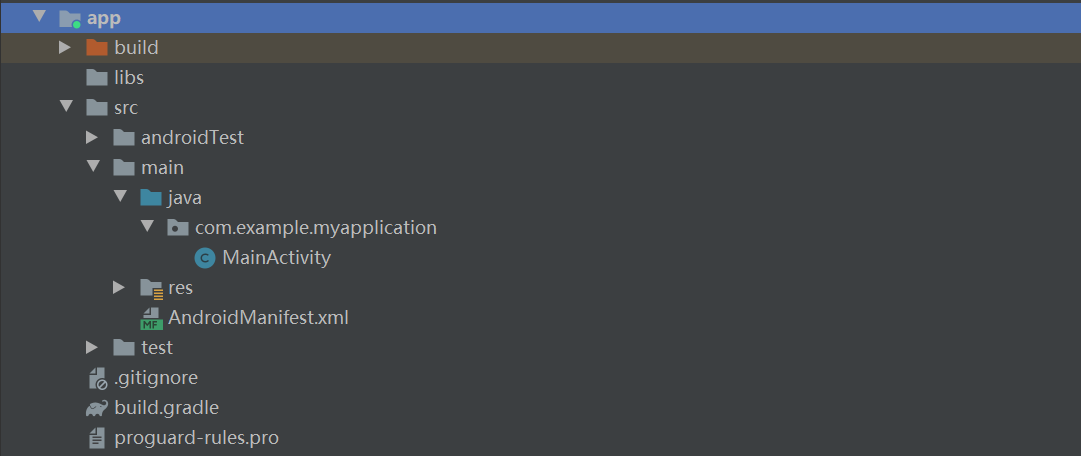
Task: Collapse the src folder arrow
Action: [x=65, y=107]
